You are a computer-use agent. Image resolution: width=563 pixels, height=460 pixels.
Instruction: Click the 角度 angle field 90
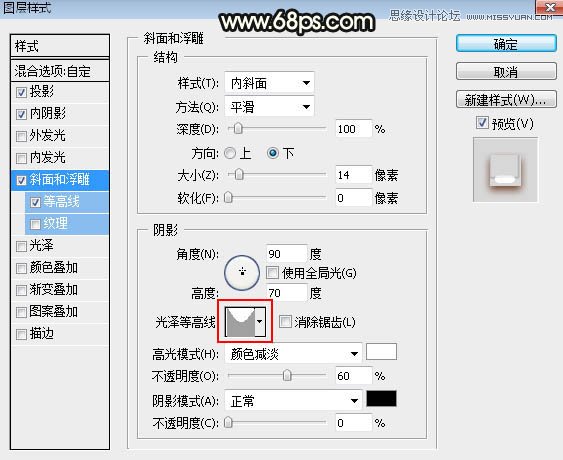click(x=287, y=254)
